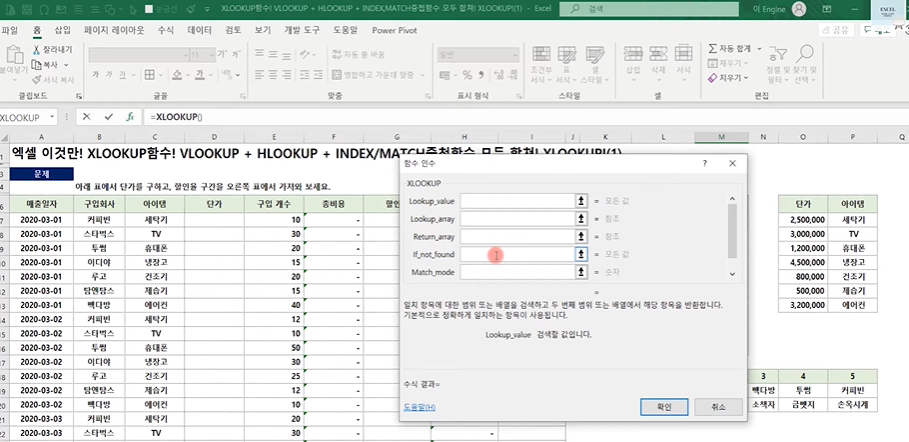Viewport: 909px width, 442px height.
Task: Click the 문제 label cell
Action: click(x=42, y=173)
